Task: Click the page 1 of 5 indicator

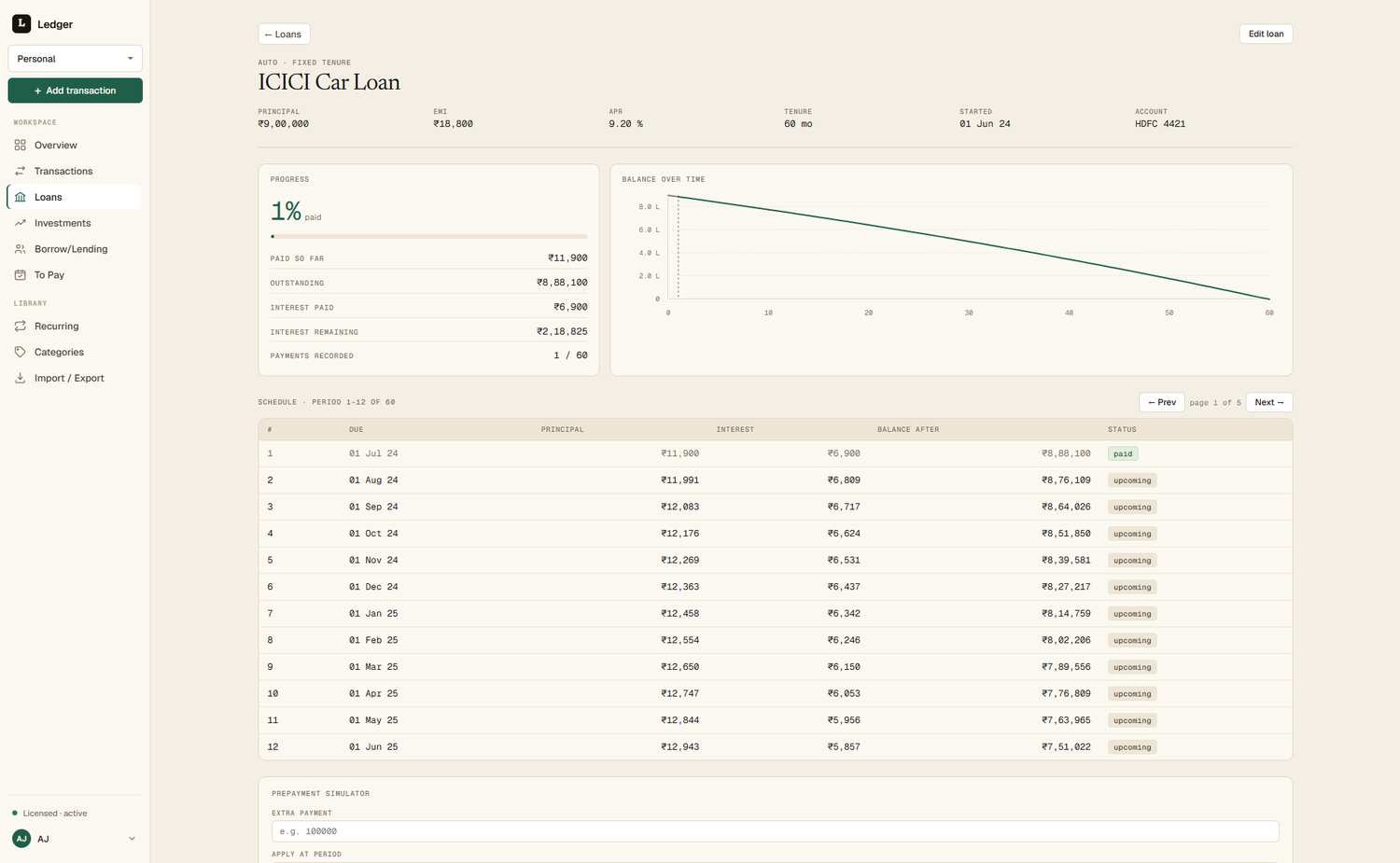Action: 1215,403
